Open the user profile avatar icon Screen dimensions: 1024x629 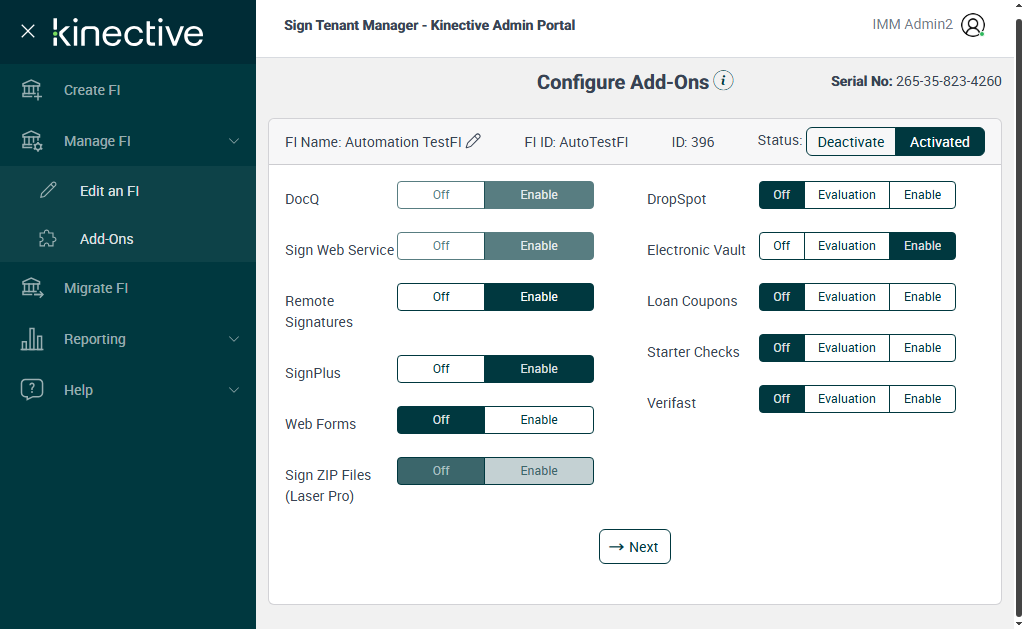tap(972, 25)
